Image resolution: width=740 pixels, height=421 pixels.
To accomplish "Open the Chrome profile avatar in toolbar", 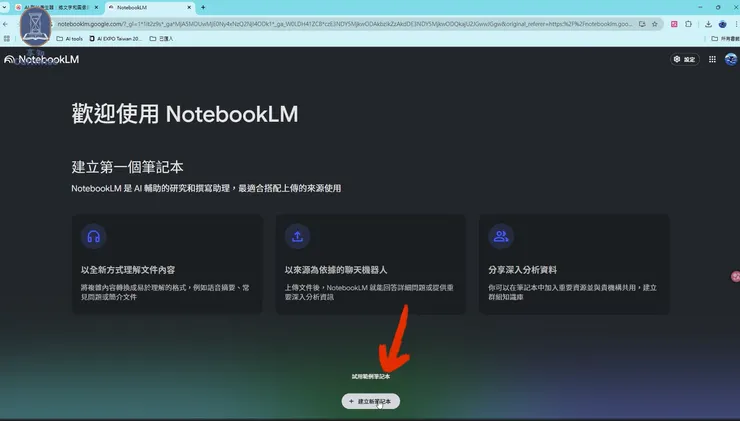I will (x=723, y=24).
